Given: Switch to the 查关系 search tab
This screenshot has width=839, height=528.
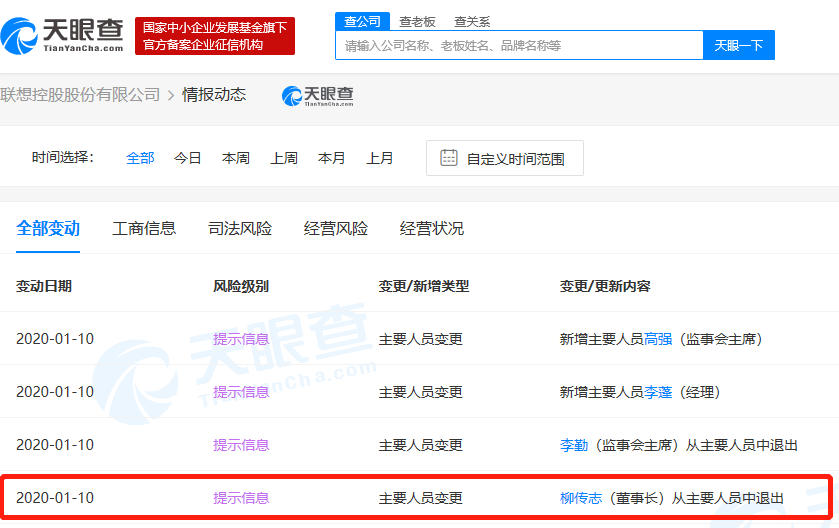Looking at the screenshot, I should click(472, 21).
